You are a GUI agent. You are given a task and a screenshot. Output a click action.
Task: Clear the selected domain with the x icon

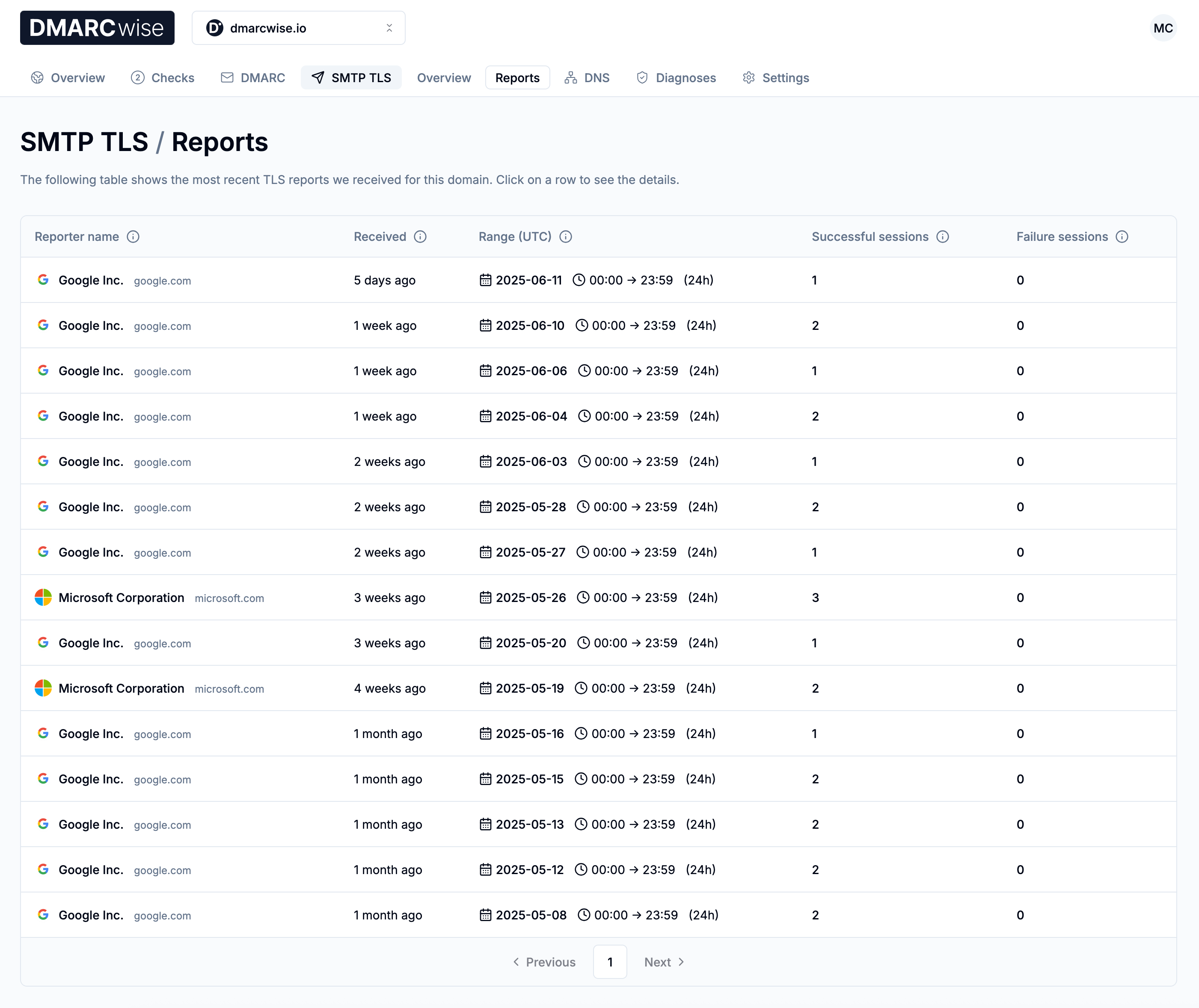pos(389,27)
